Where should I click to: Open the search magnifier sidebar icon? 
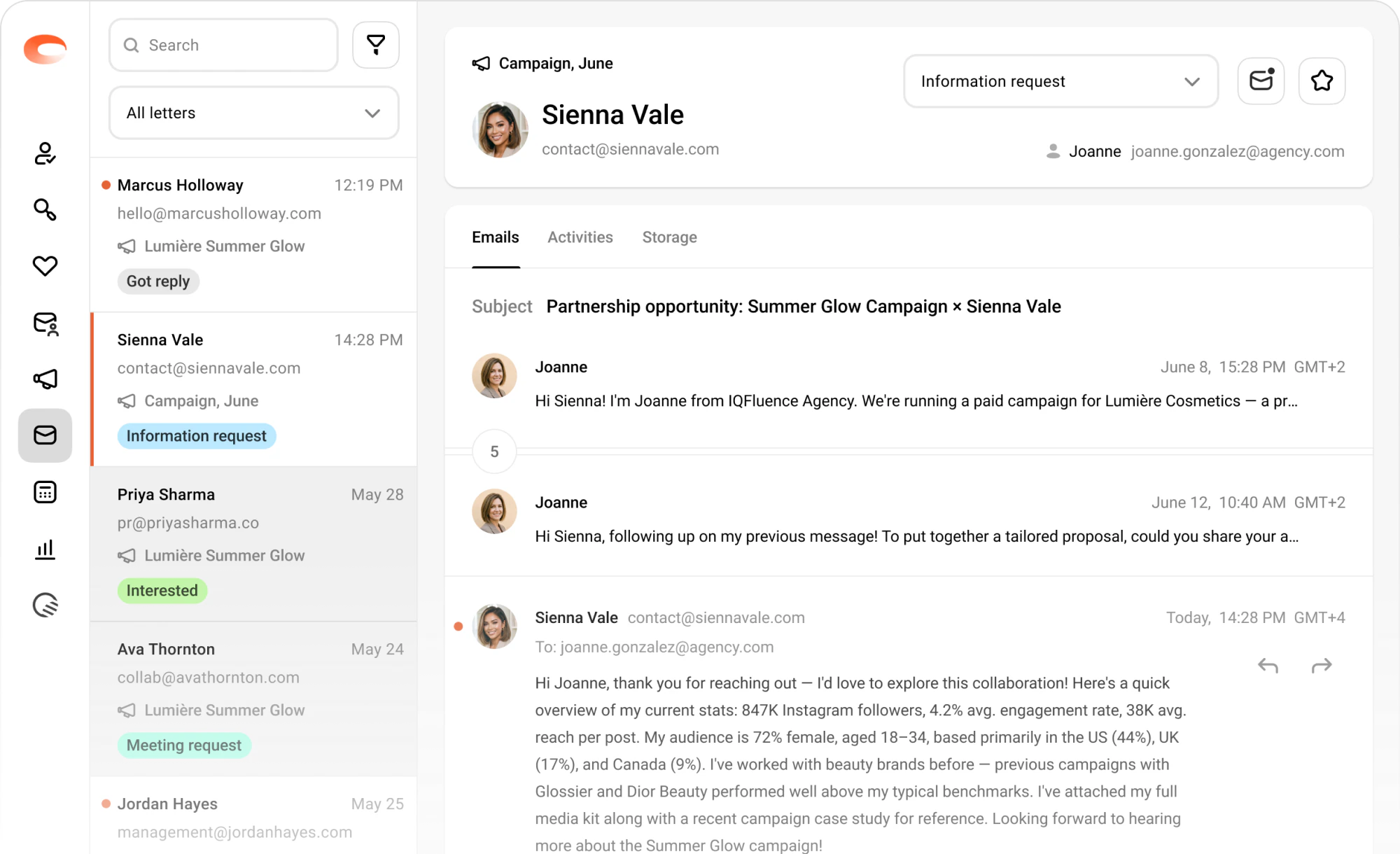45,209
